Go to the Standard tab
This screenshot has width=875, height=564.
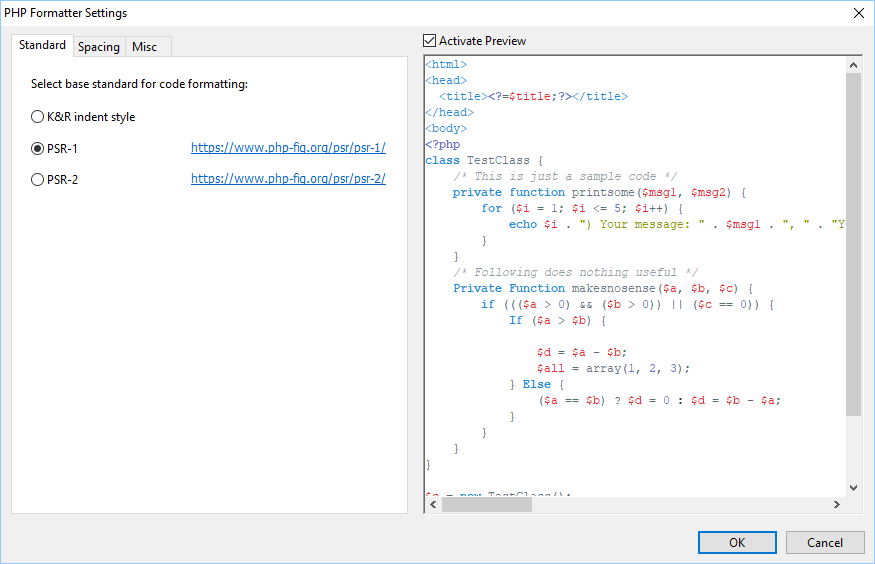42,46
